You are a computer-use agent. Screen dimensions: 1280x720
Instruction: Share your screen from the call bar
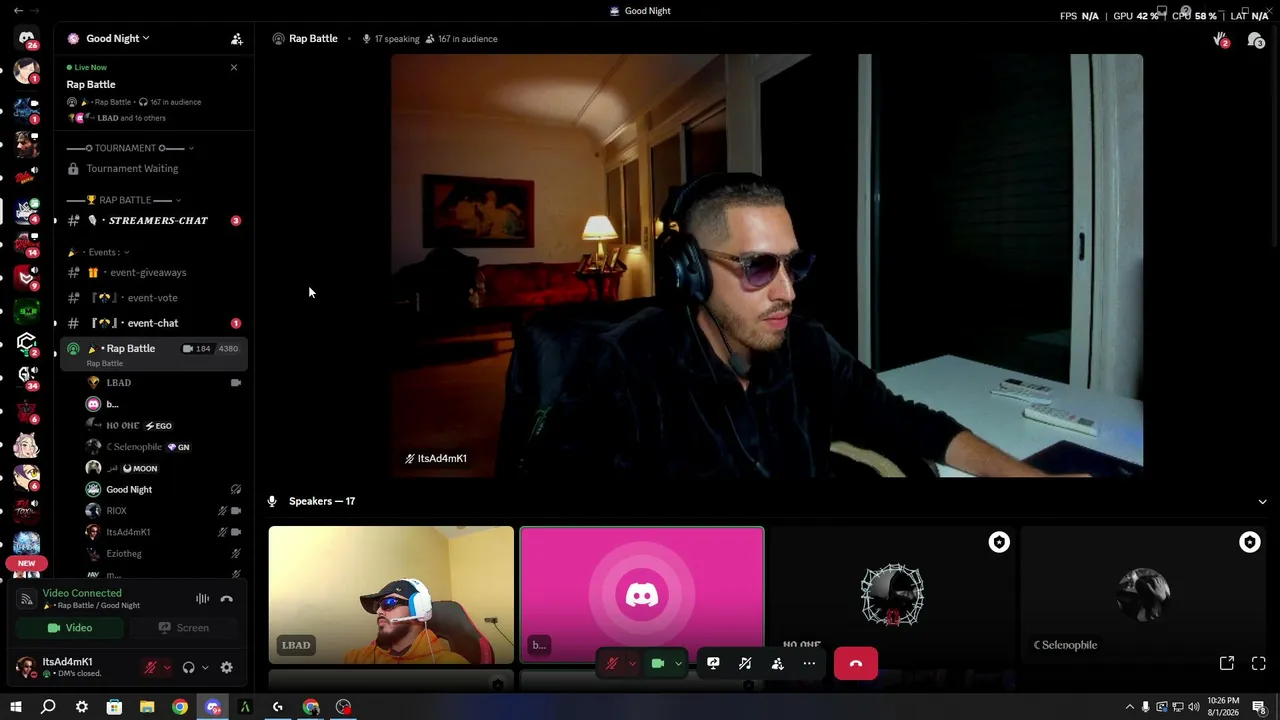coord(713,664)
